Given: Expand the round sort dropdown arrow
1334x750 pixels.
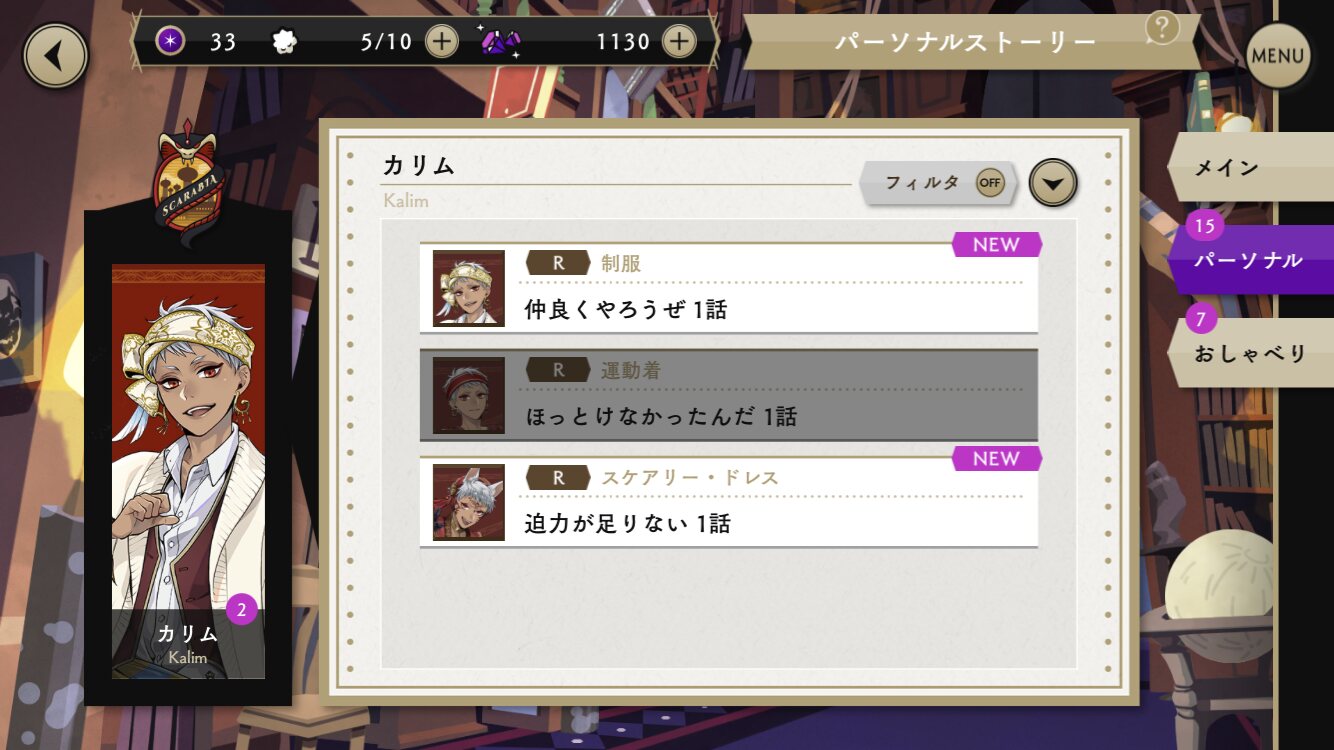Looking at the screenshot, I should (1054, 183).
